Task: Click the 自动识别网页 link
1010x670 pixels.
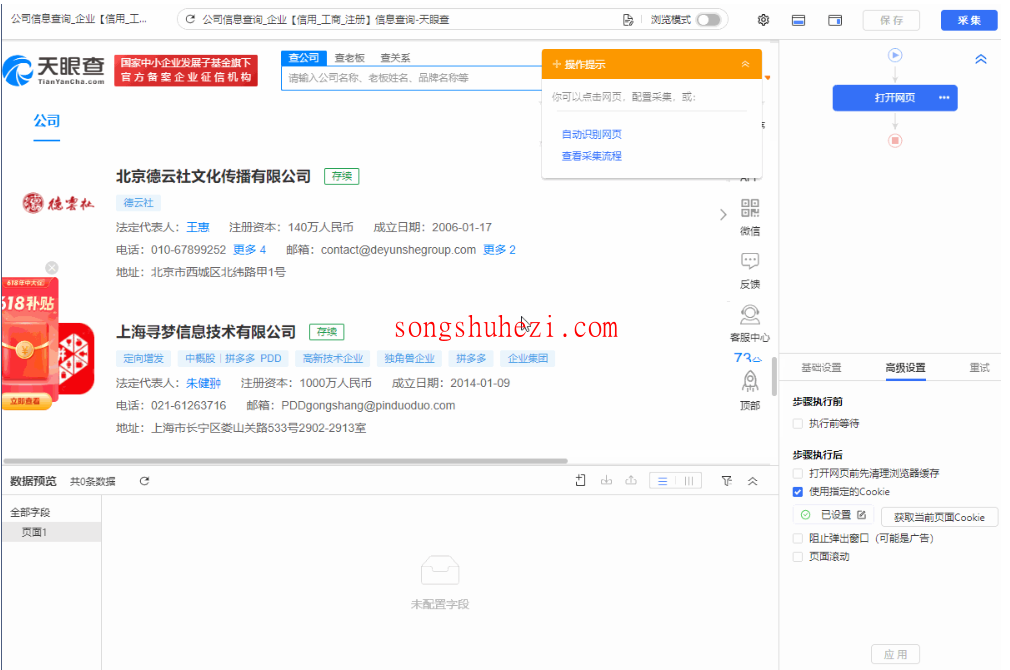Action: click(x=591, y=134)
